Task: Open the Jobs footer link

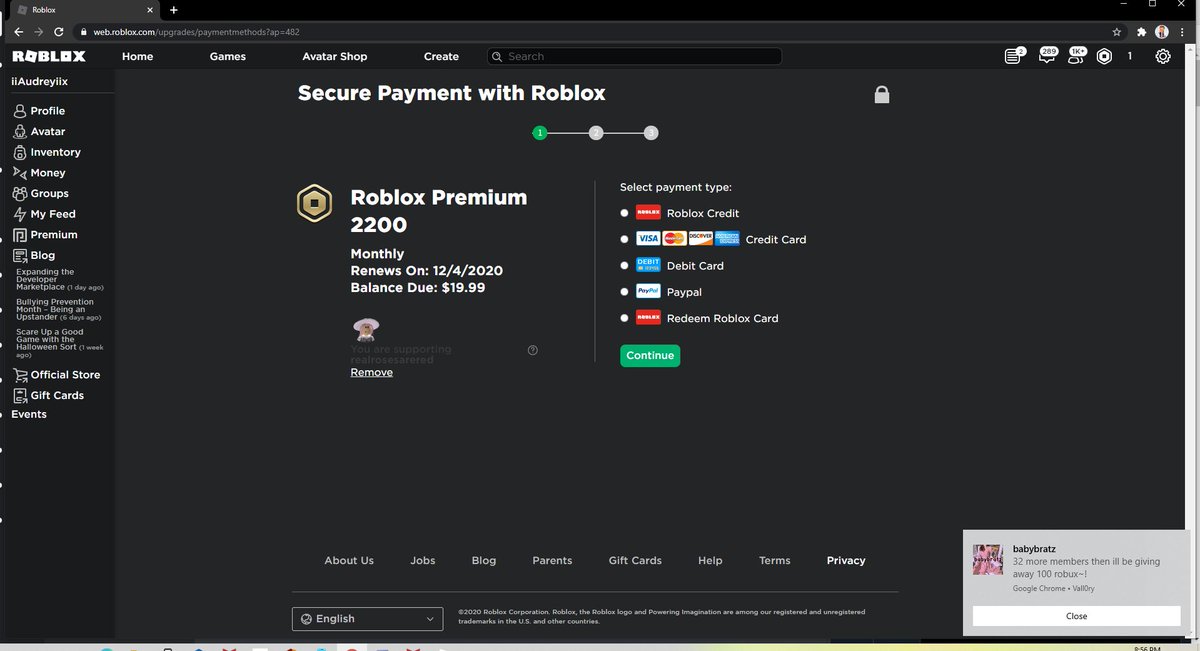Action: (423, 561)
